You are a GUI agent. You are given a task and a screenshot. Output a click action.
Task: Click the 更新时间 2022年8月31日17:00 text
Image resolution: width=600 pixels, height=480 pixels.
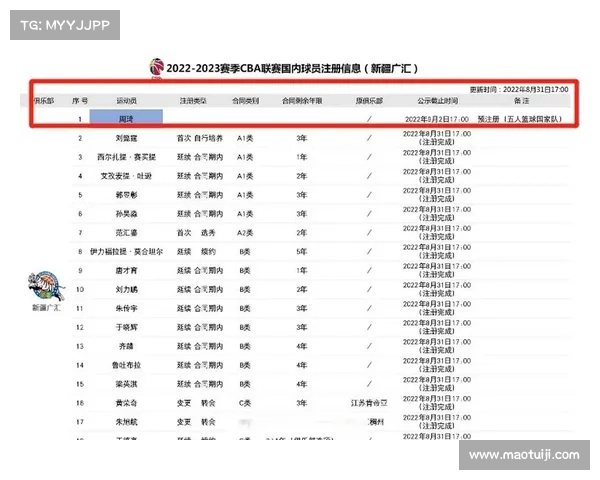[519, 89]
